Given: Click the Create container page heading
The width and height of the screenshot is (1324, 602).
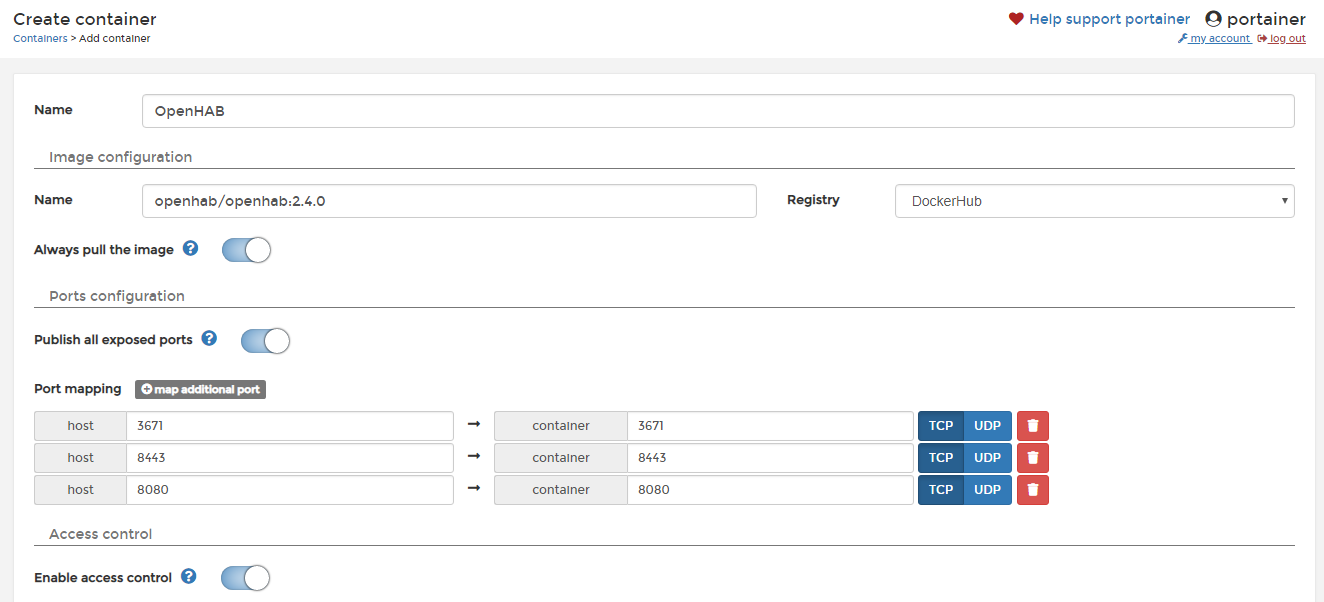Looking at the screenshot, I should pyautogui.click(x=85, y=19).
